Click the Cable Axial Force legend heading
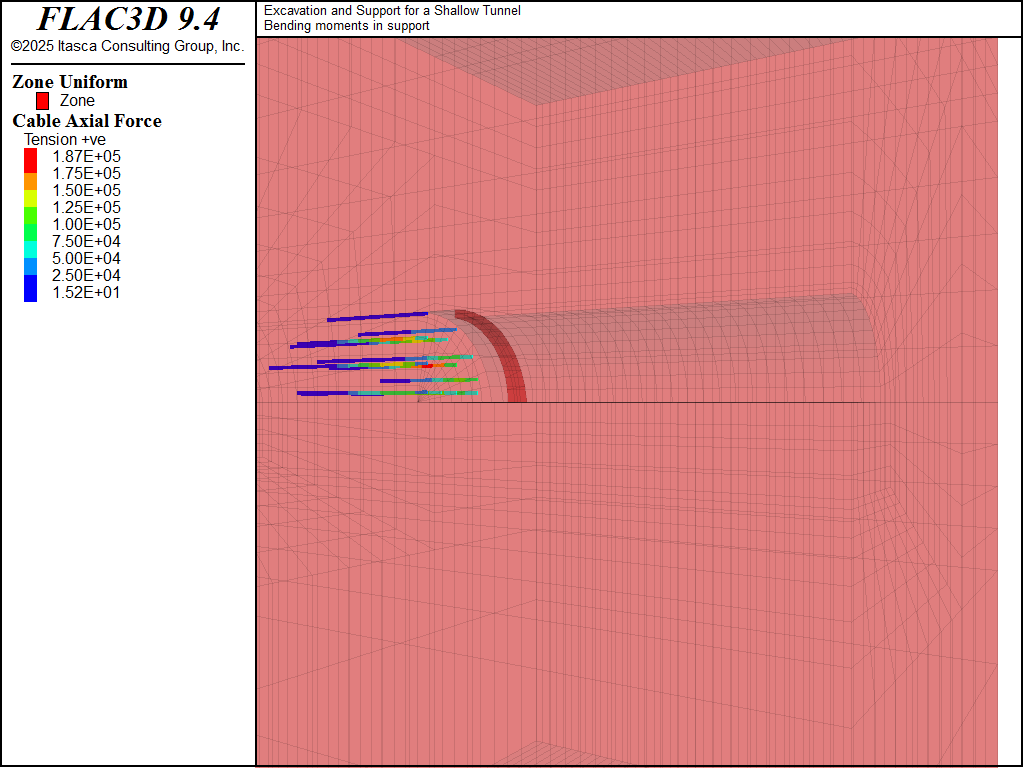The height and width of the screenshot is (768, 1024). click(x=87, y=121)
